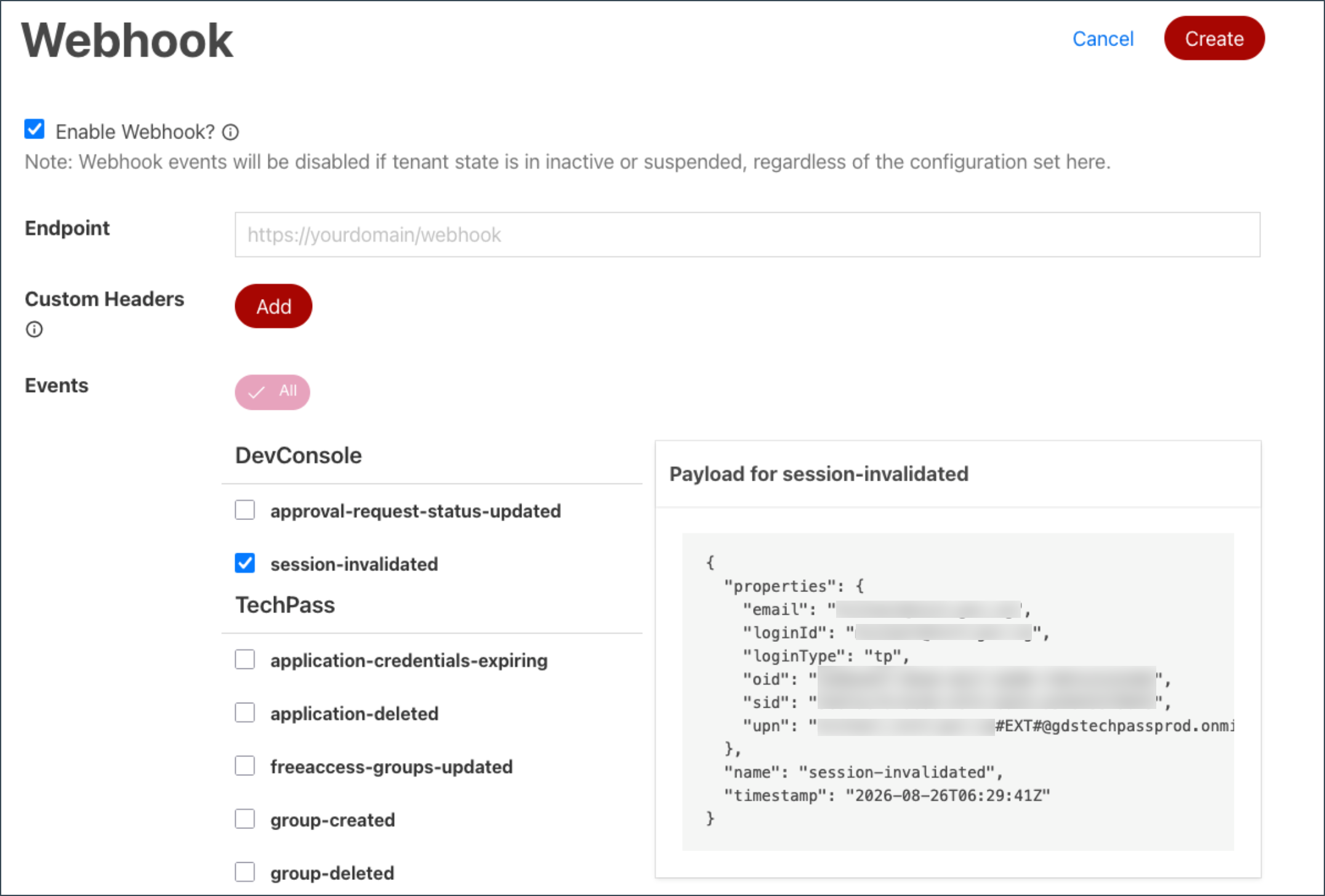Screen dimensions: 1325x896
Task: Toggle the All events pill
Action: click(272, 392)
